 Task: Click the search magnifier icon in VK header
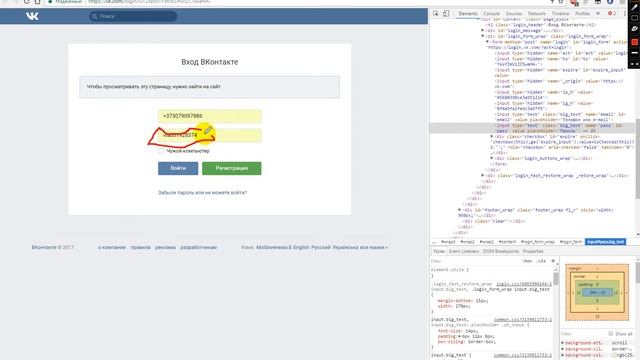[x=94, y=16]
